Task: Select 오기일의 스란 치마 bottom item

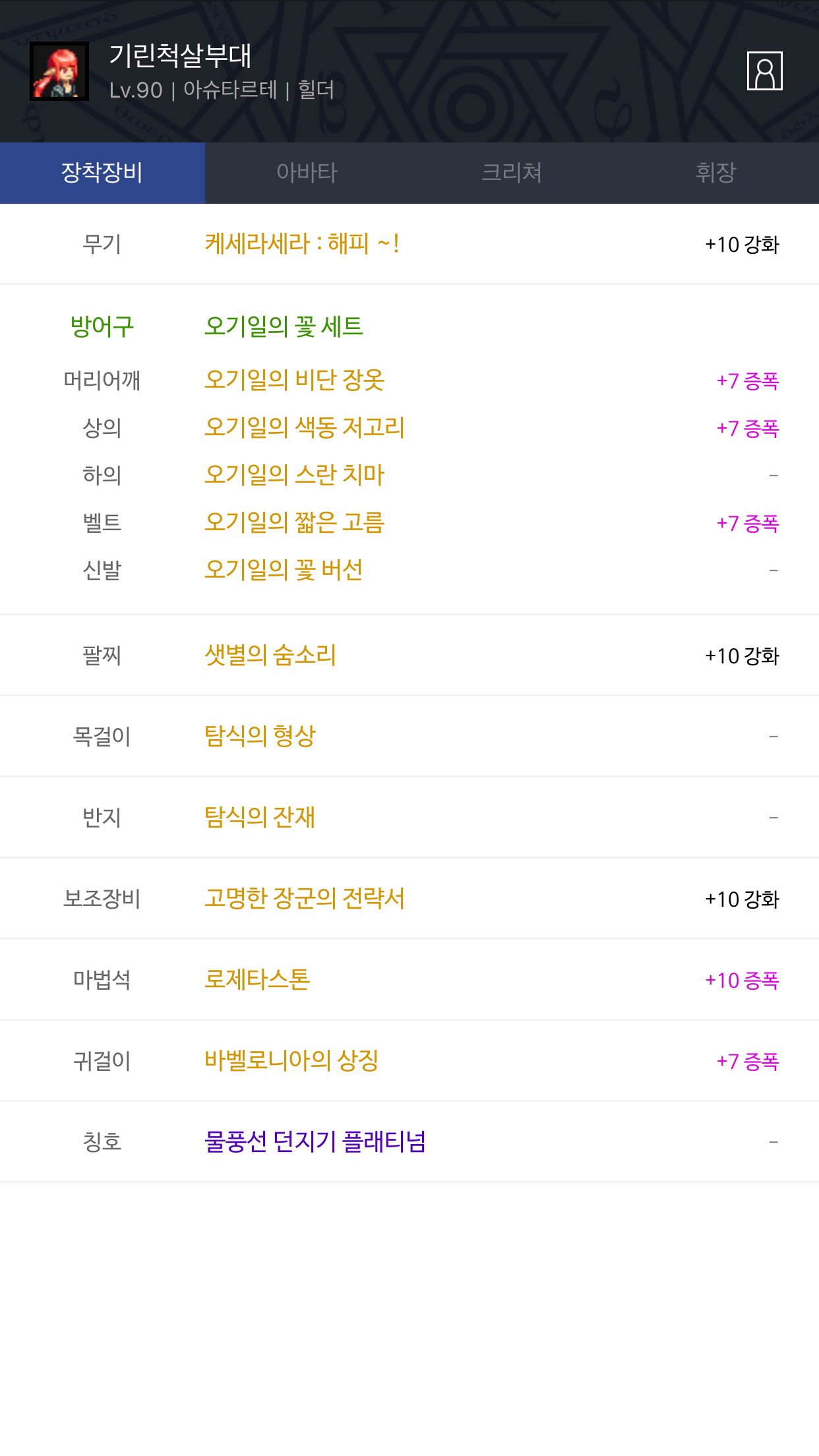Action: 294,475
